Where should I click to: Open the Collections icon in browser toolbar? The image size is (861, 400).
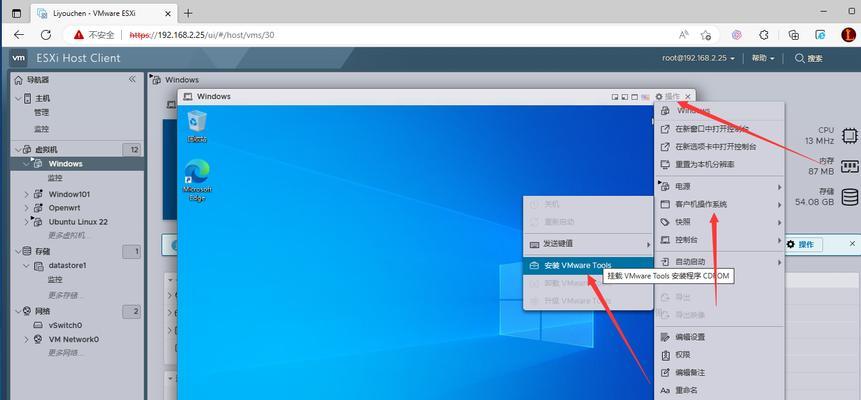click(x=793, y=35)
